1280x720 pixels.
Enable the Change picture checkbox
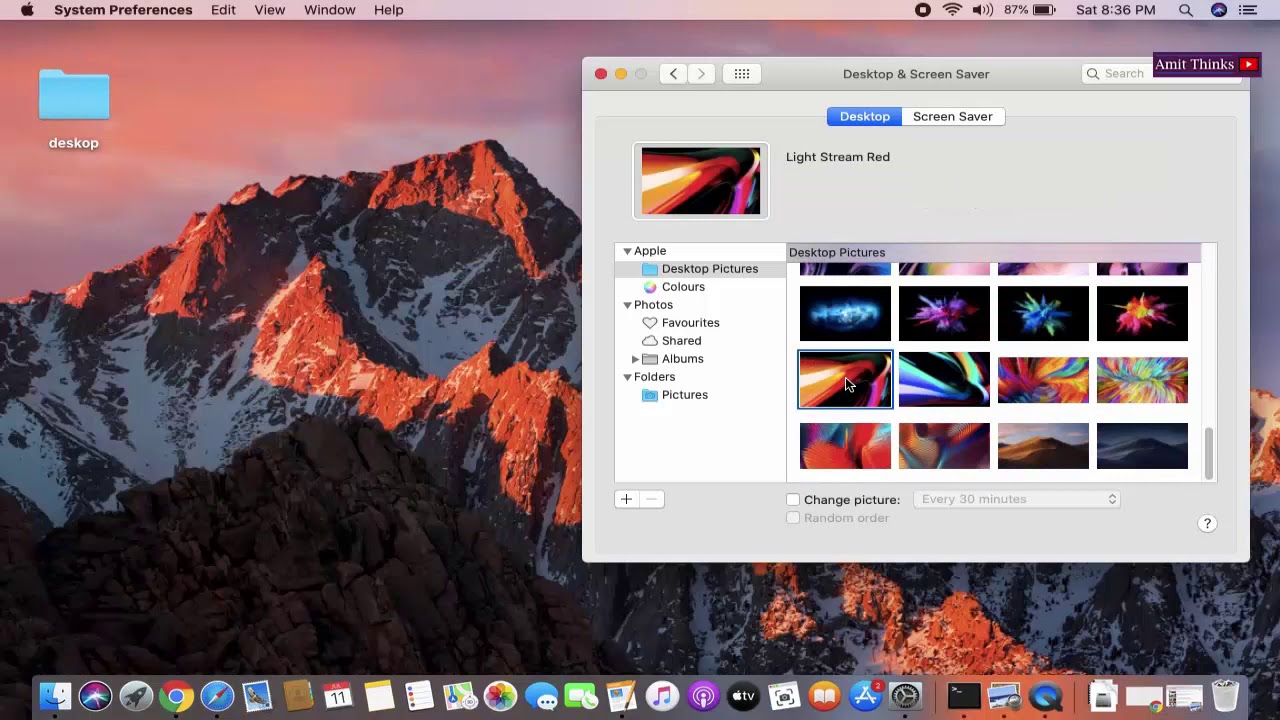coord(793,499)
